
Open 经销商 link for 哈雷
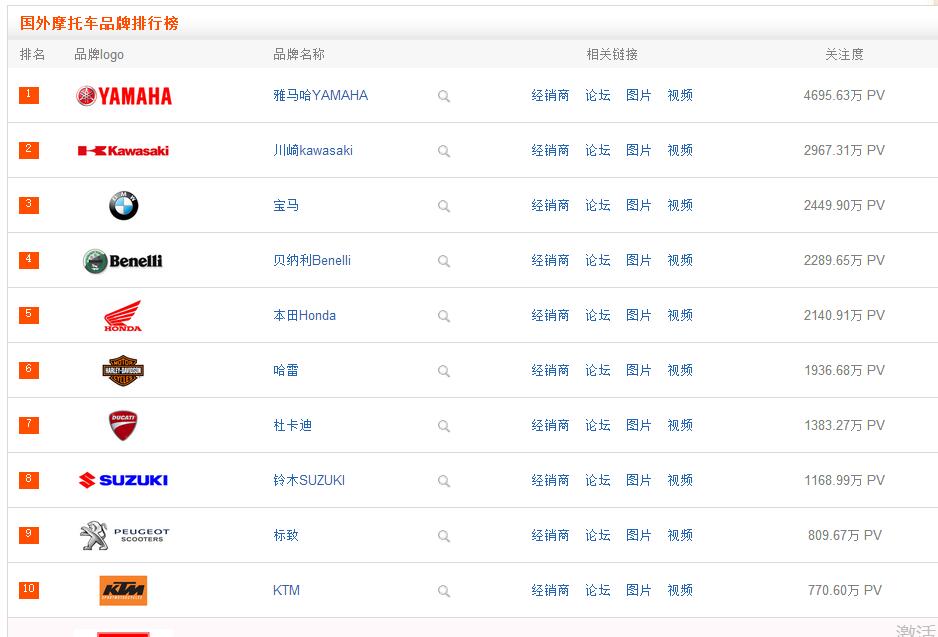(550, 371)
